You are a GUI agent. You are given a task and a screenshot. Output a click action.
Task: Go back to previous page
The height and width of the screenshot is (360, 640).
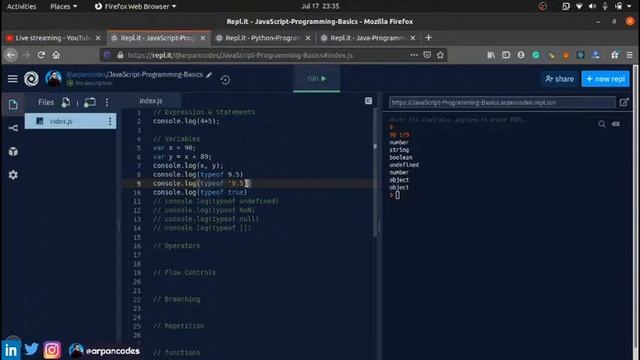(11, 55)
